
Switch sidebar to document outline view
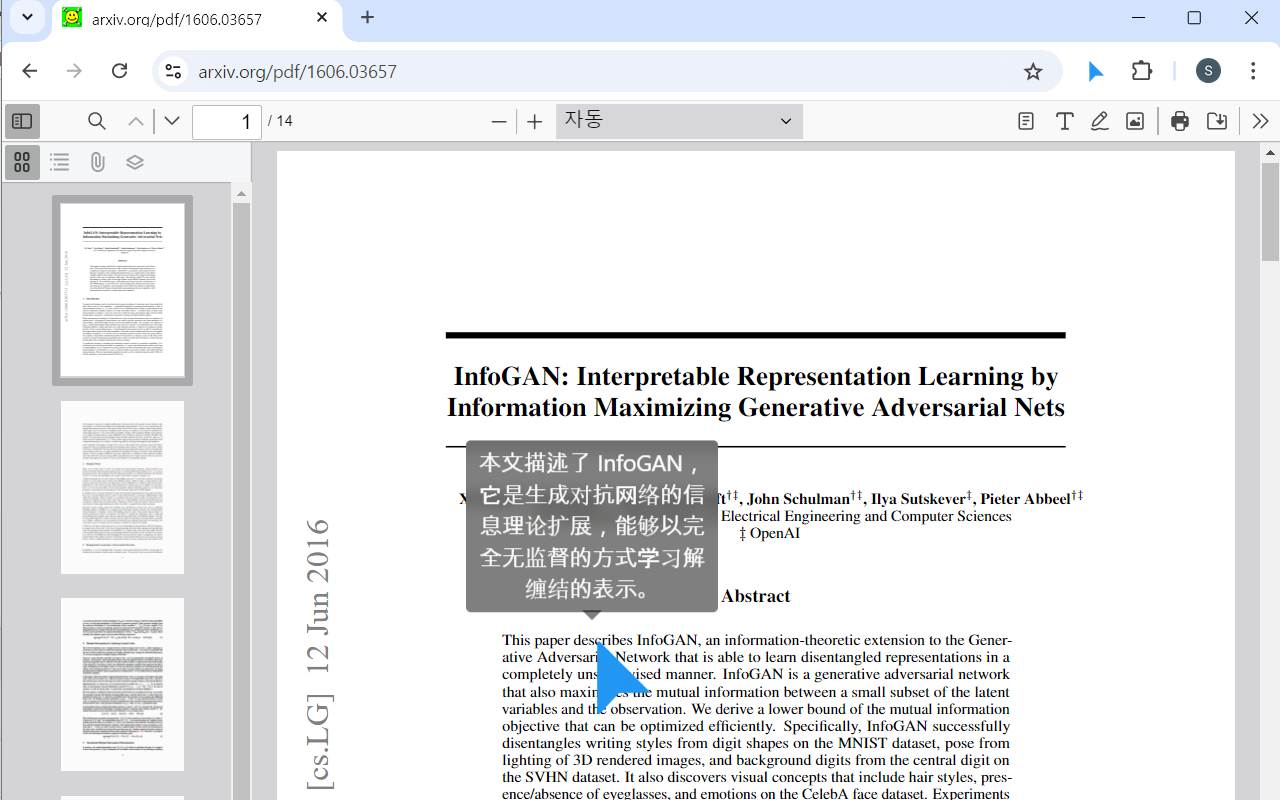pos(59,161)
